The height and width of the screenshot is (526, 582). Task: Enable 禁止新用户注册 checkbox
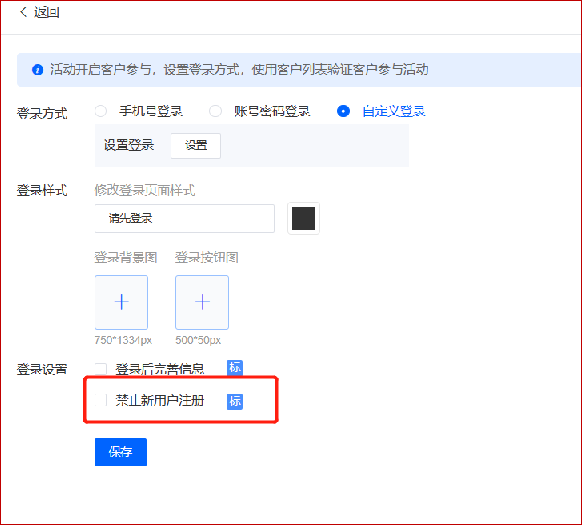101,400
